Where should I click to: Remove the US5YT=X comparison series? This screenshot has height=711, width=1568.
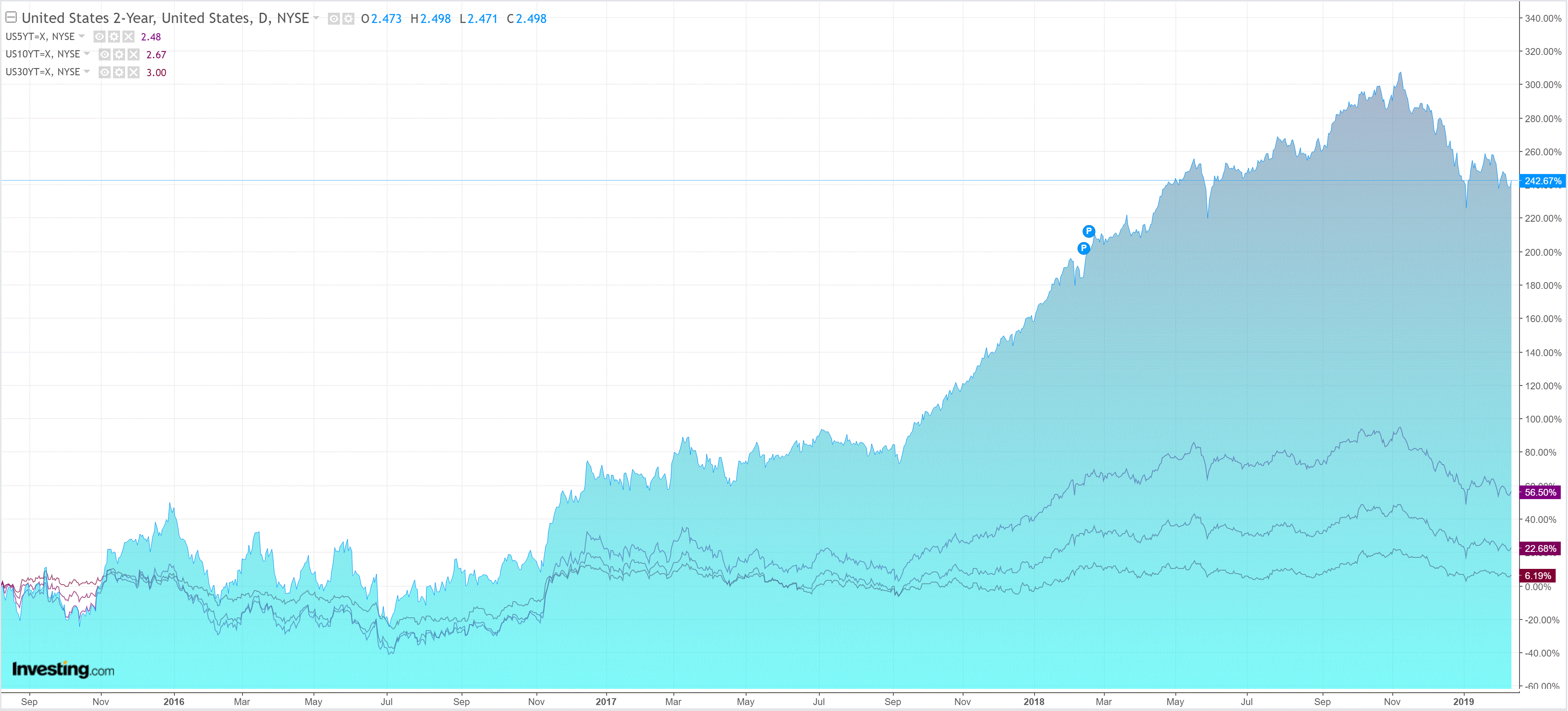tap(128, 37)
